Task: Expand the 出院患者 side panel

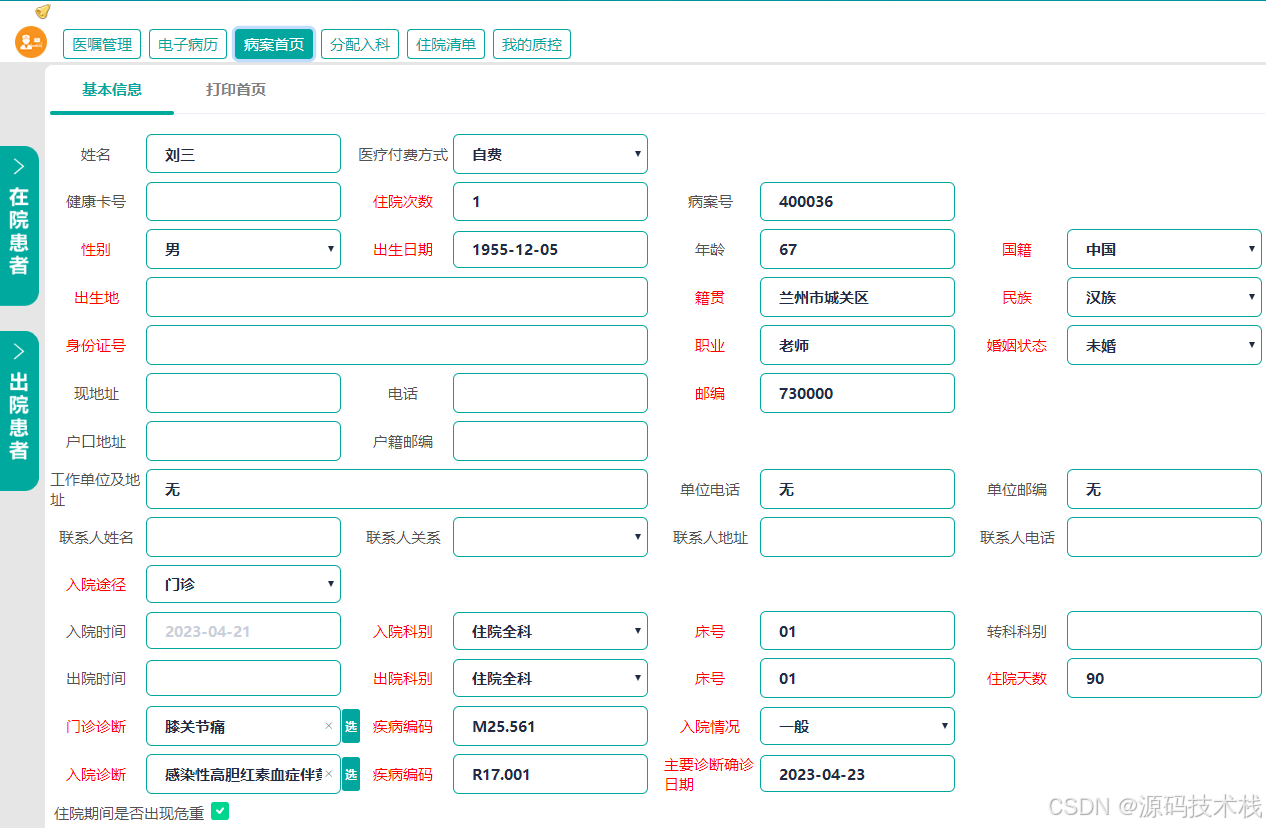Action: (x=19, y=411)
